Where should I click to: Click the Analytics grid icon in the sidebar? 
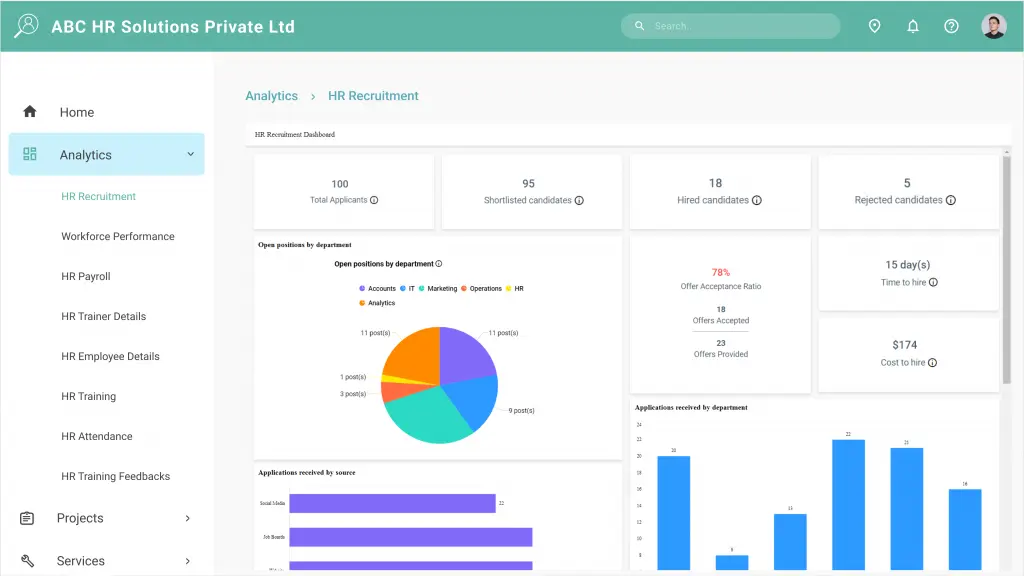tap(30, 154)
